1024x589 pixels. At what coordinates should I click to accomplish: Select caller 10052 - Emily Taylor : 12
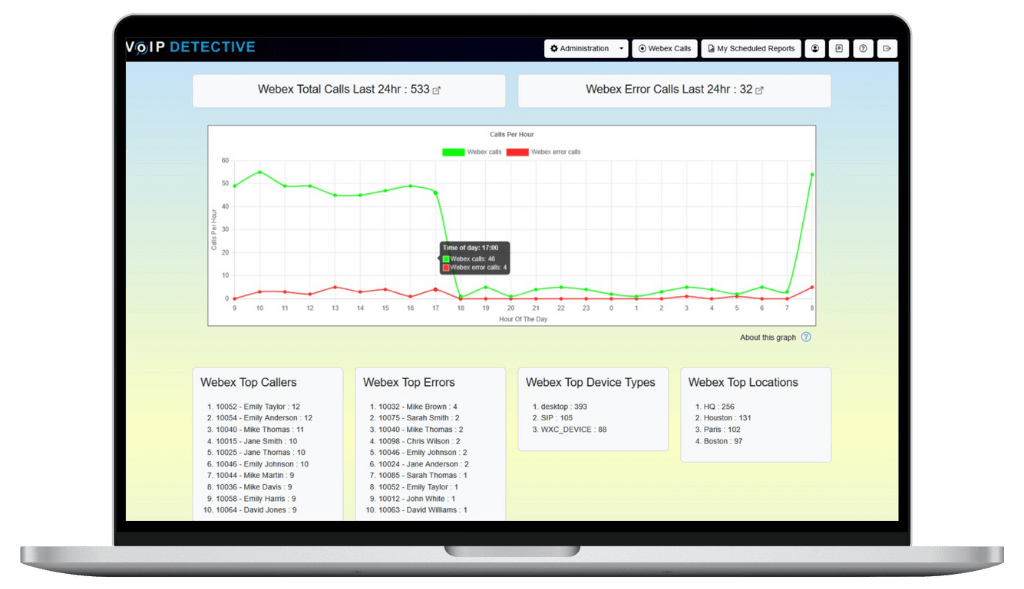pos(258,406)
